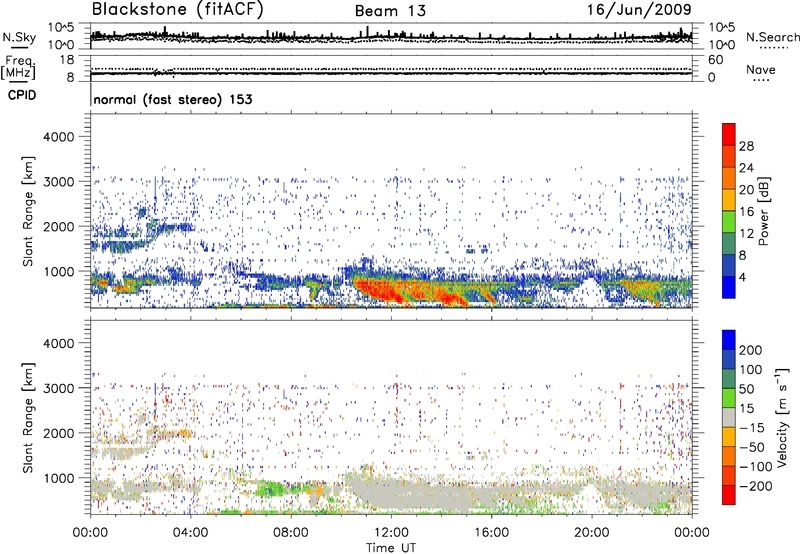Click the '60' Nave axis value
Image resolution: width=800 pixels, height=554 pixels.
(x=715, y=60)
